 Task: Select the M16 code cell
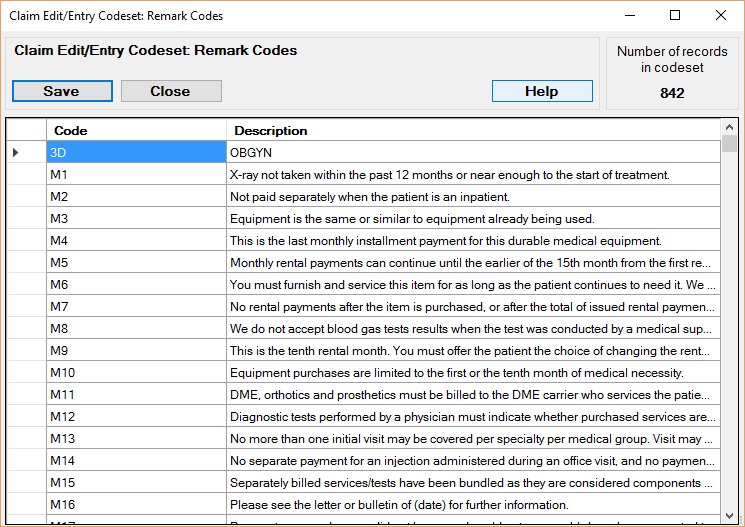click(136, 505)
